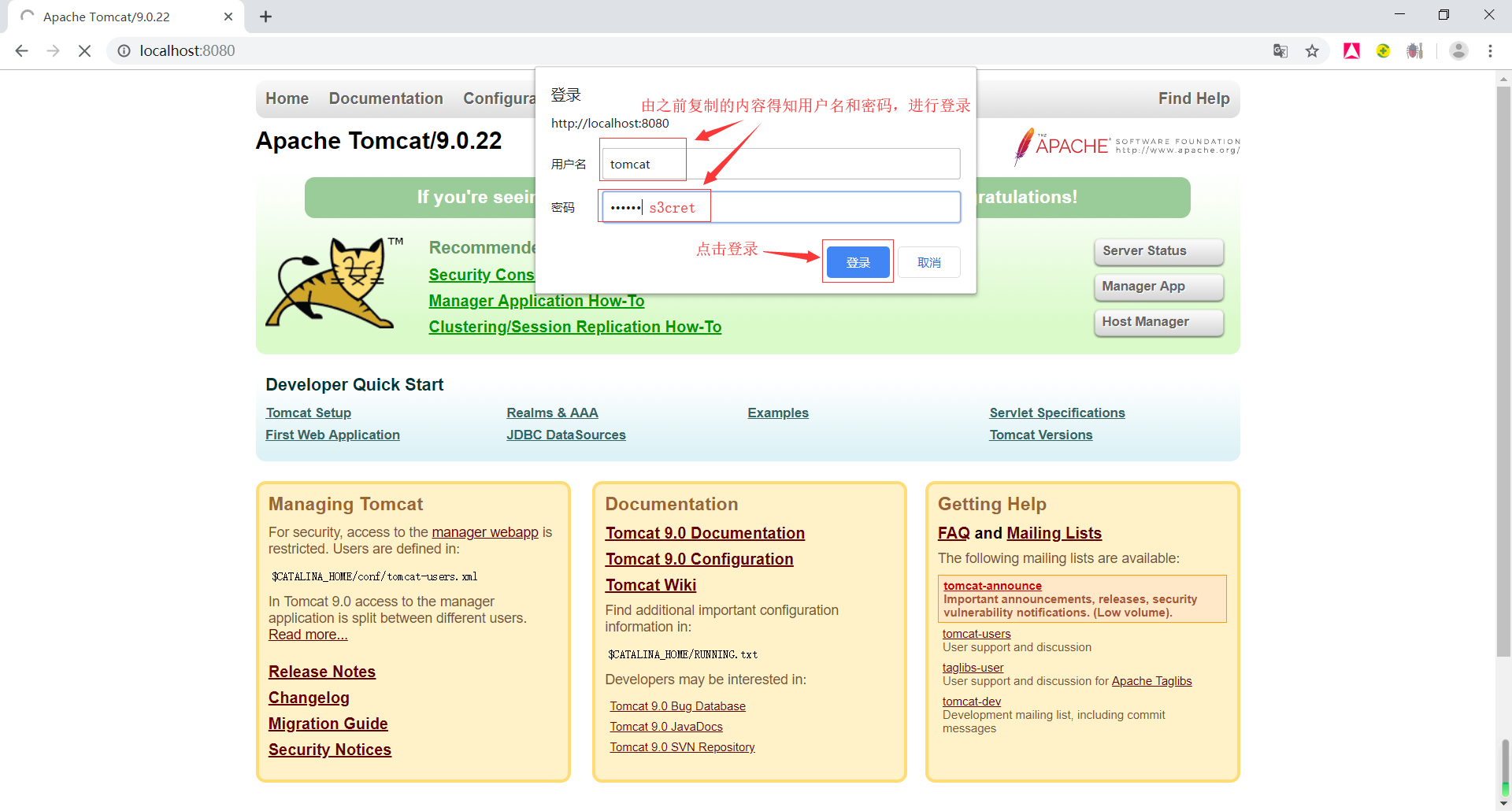This screenshot has height=811, width=1512.
Task: Open Configuration in the Tomcat nav bar
Action: coord(499,98)
